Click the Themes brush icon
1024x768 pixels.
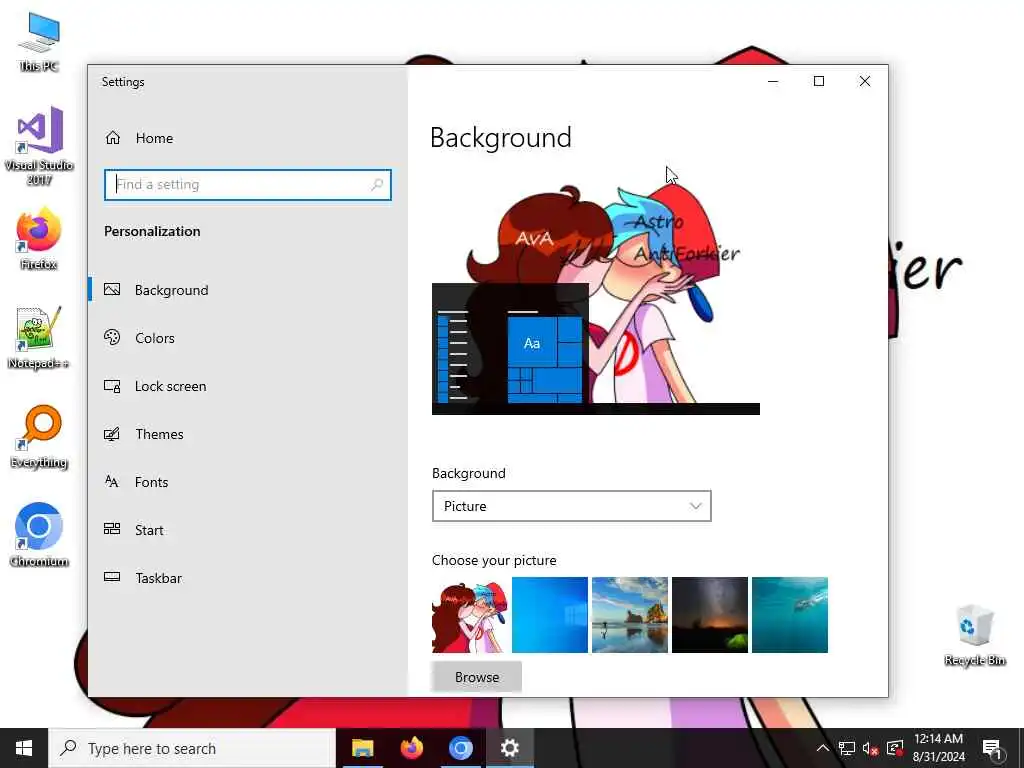tap(112, 434)
